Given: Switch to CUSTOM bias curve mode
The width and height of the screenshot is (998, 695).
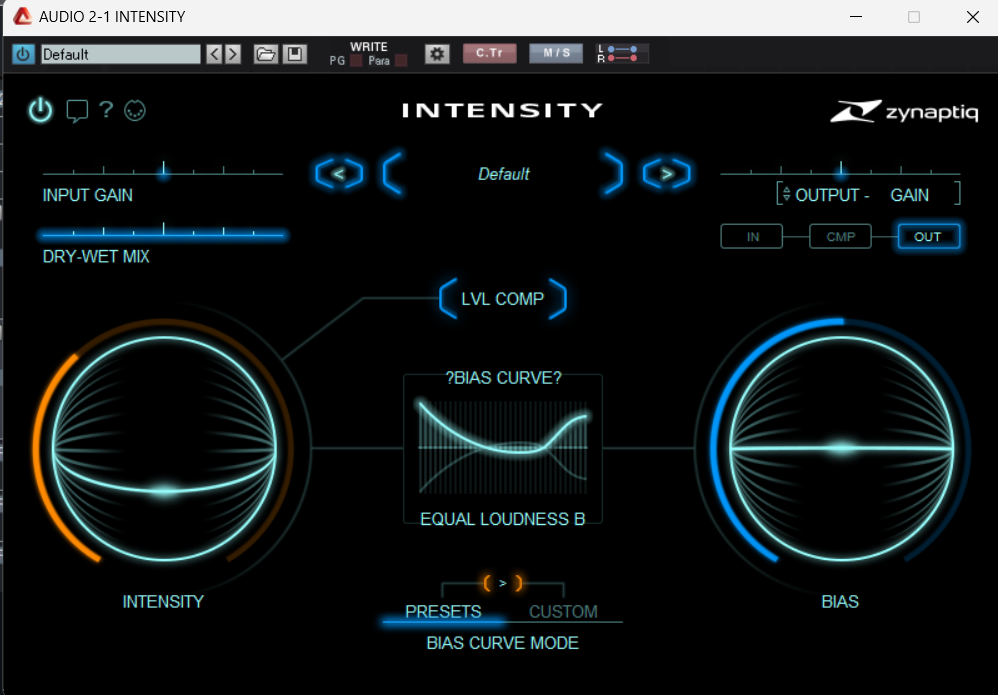Looking at the screenshot, I should pyautogui.click(x=563, y=612).
